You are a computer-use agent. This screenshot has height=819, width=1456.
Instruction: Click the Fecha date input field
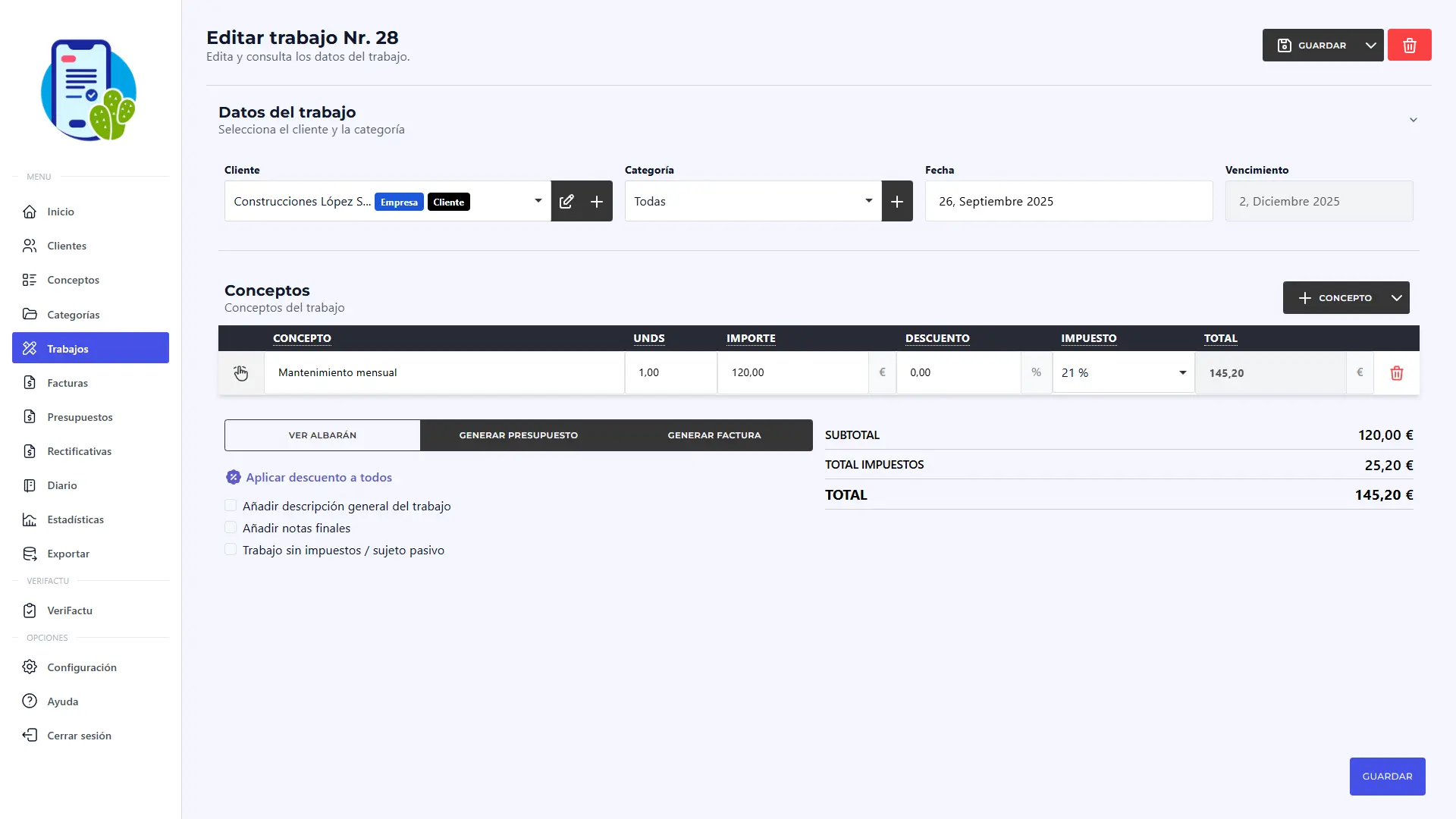tap(1068, 202)
